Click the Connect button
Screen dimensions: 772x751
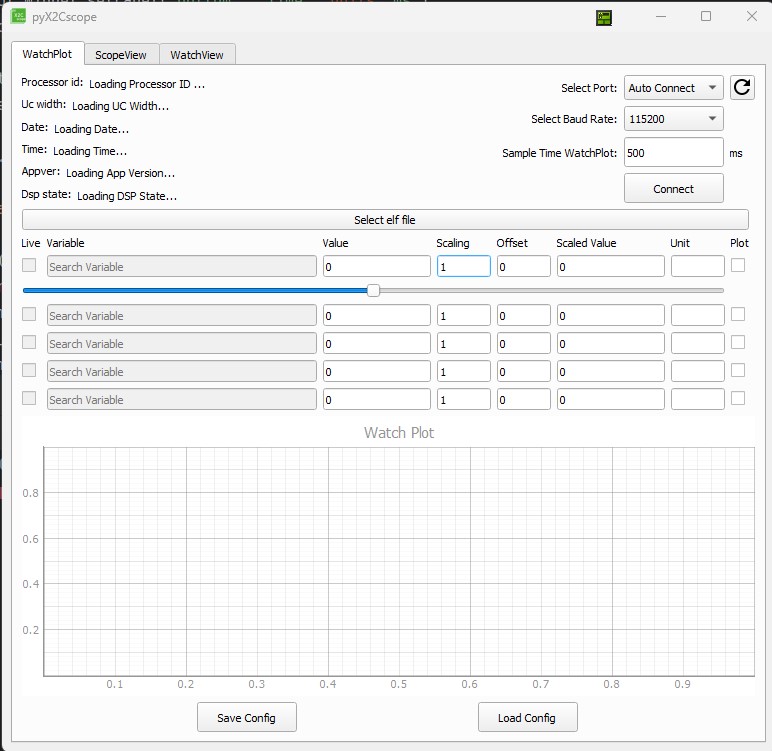(673, 189)
